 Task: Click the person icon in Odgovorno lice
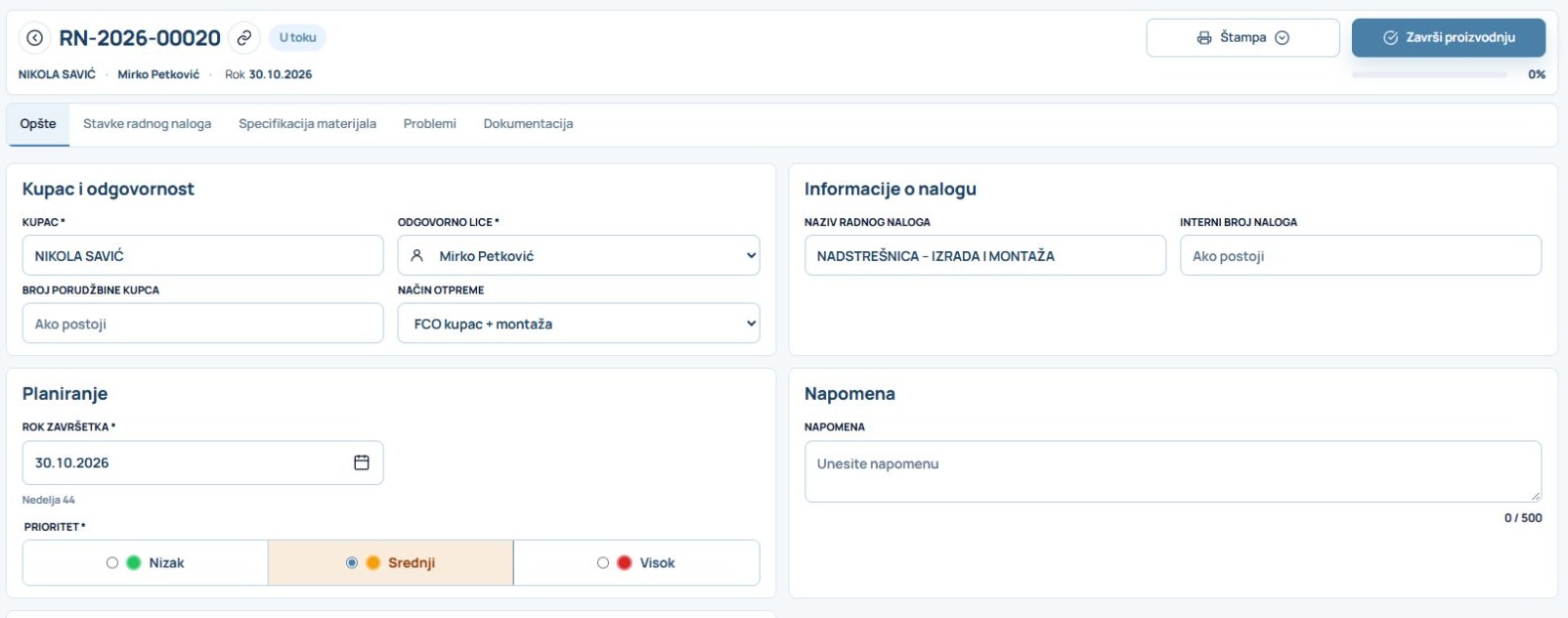[416, 255]
